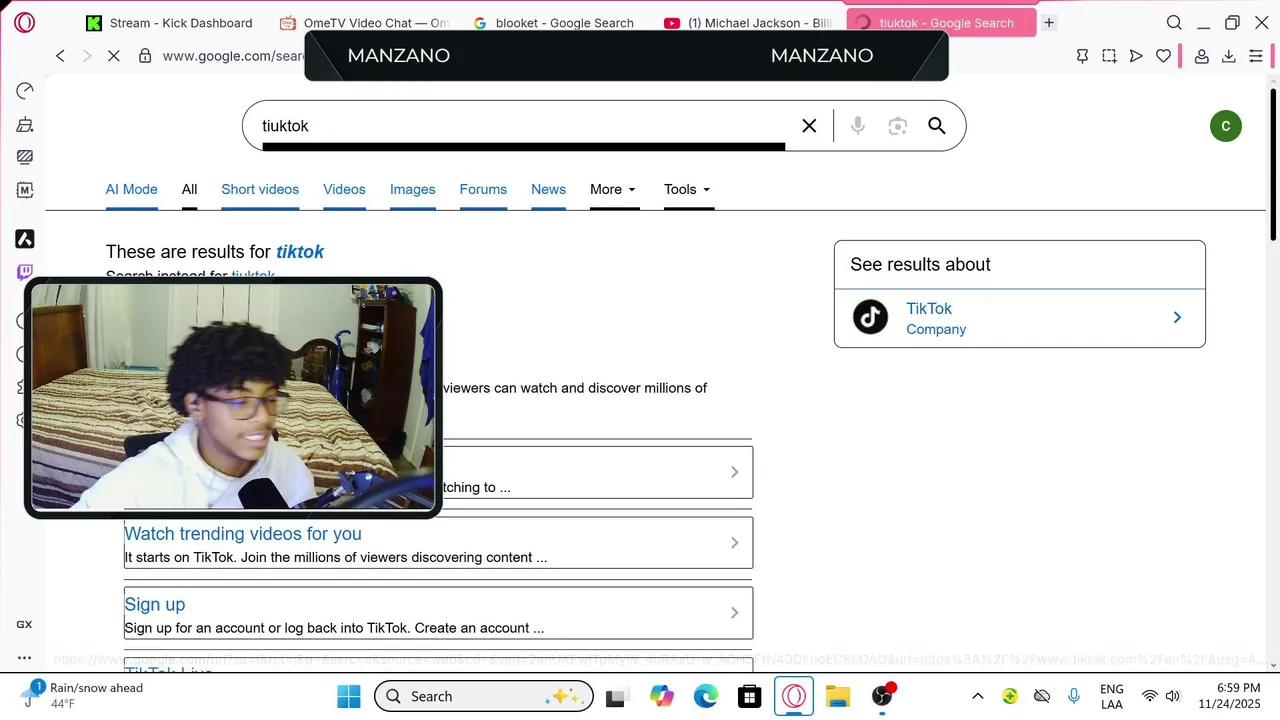Image resolution: width=1280 pixels, height=720 pixels.
Task: Open sidebar three-dot setup menu
Action: pos(24,658)
